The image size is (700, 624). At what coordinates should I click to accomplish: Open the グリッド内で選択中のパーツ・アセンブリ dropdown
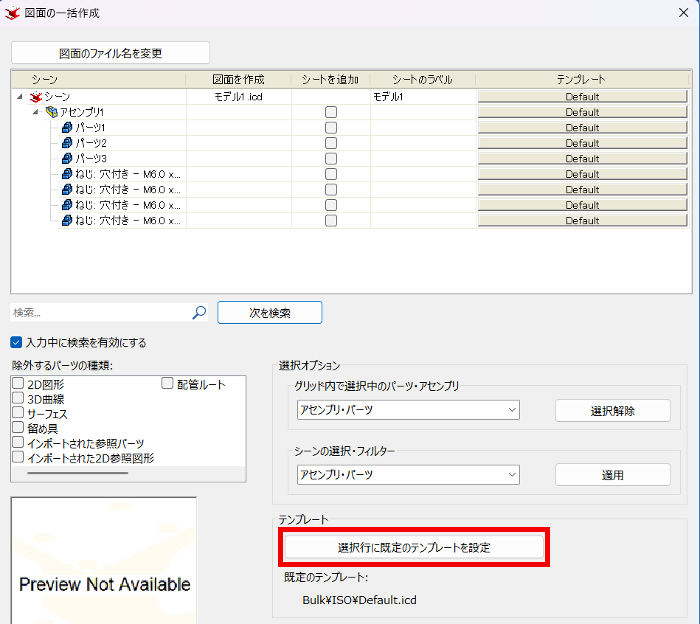point(408,410)
